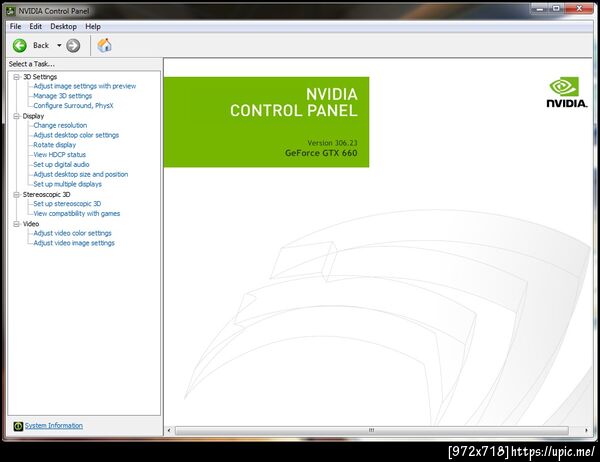
Task: Click the Back button label
Action: pyautogui.click(x=41, y=46)
